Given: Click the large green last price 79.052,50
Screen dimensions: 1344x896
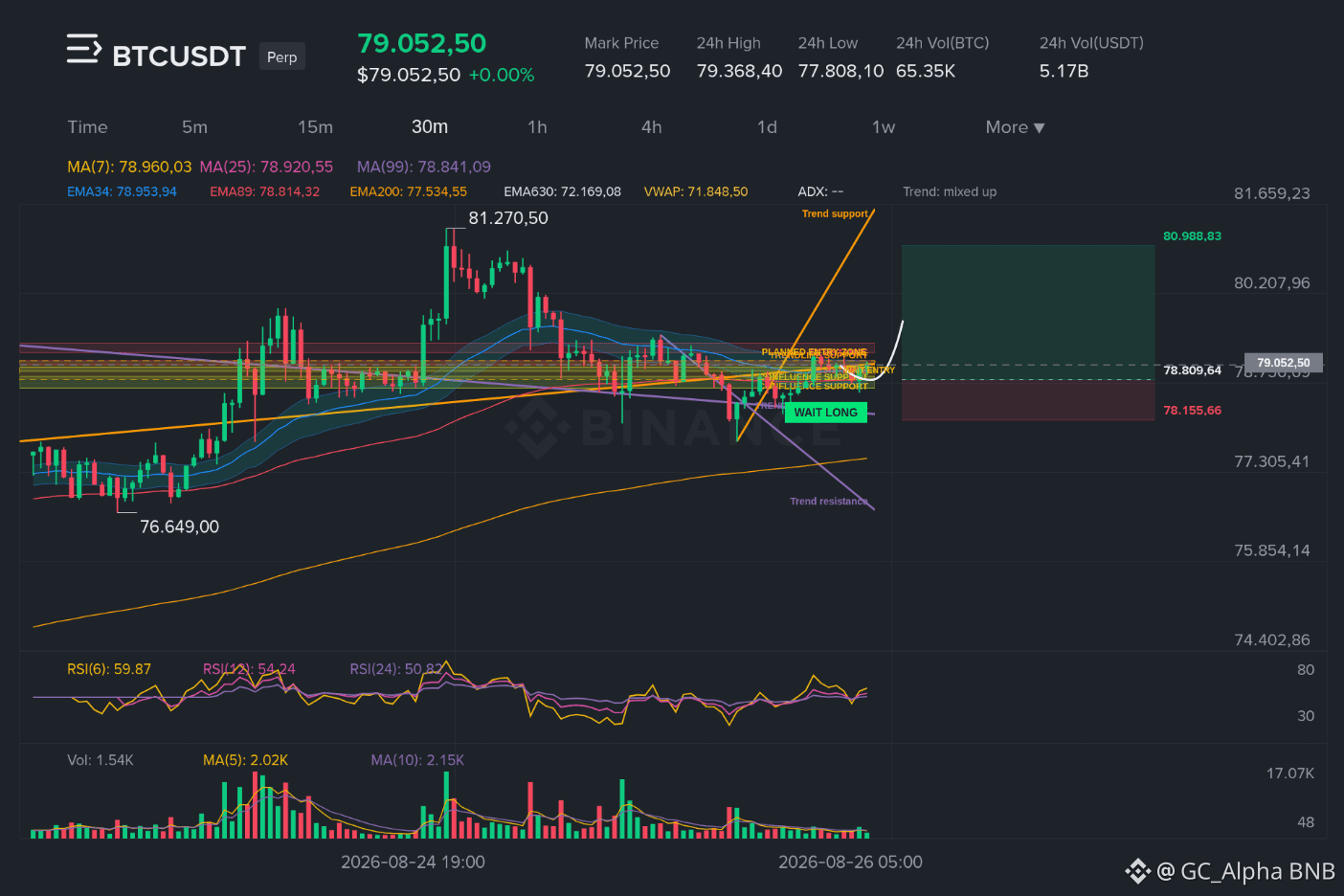Looking at the screenshot, I should tap(422, 43).
